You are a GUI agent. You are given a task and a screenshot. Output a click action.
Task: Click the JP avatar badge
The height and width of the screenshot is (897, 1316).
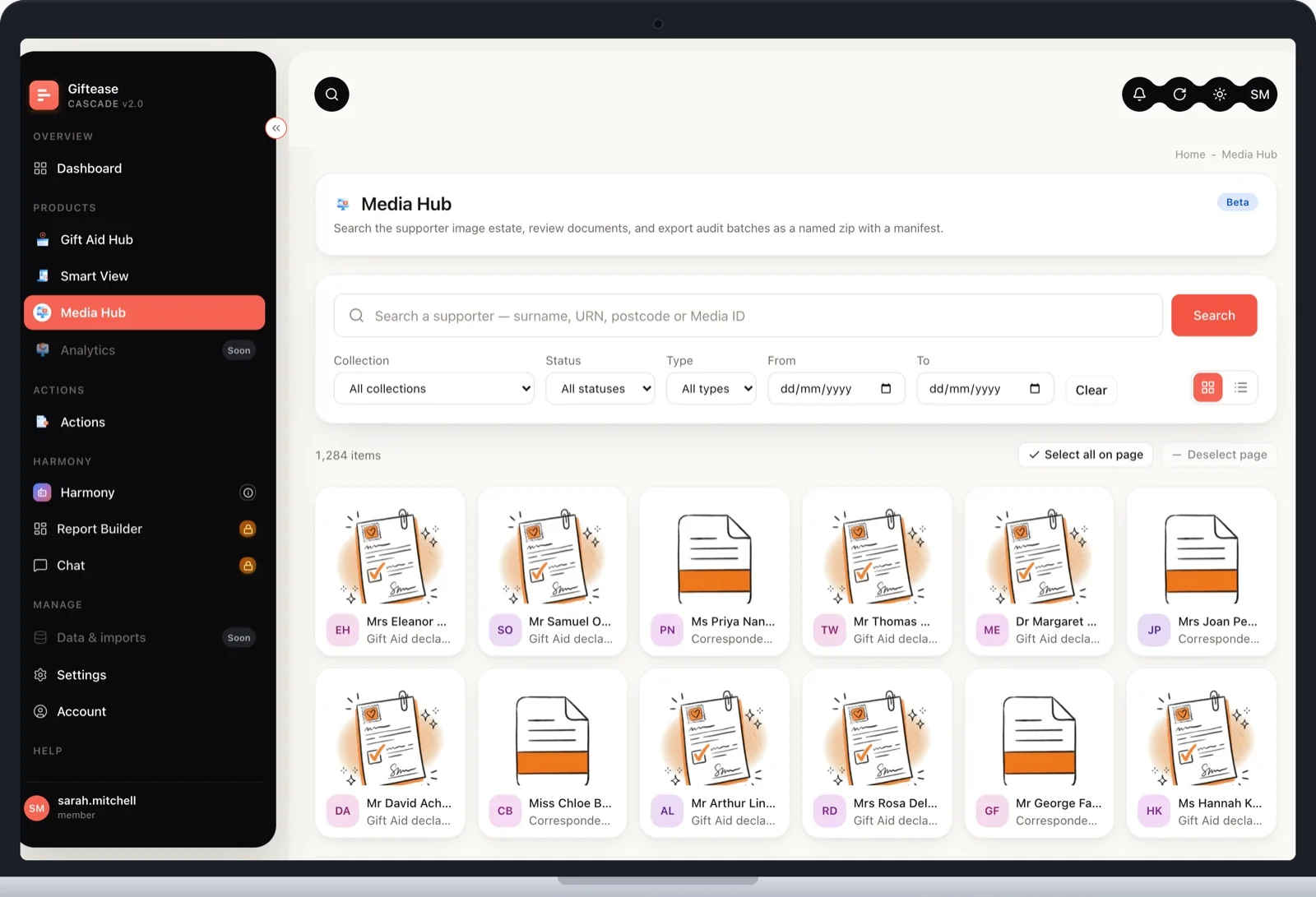click(x=1154, y=631)
